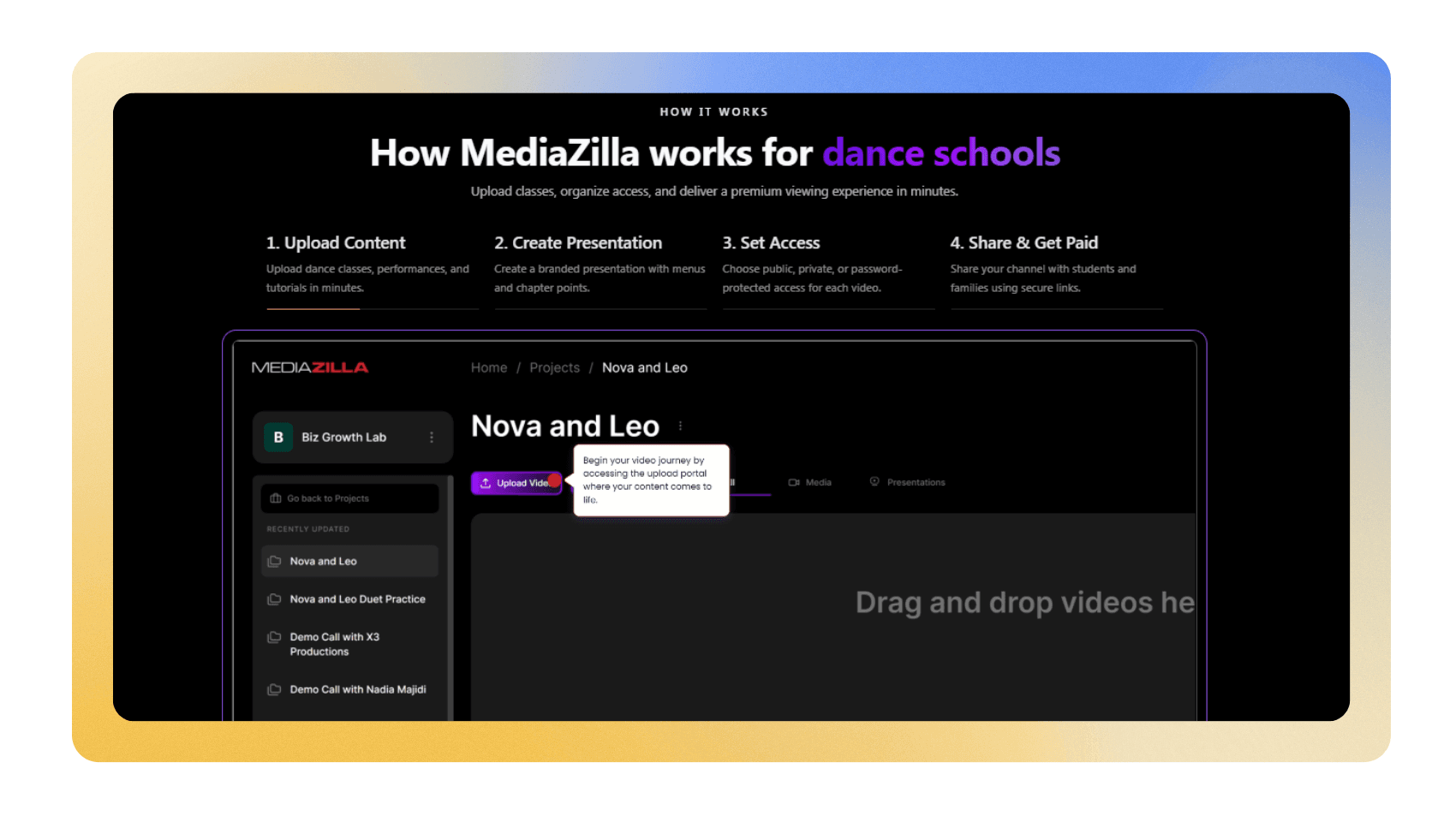
Task: Click the 'How MediaZilla works for dance schools' headline
Action: pyautogui.click(x=715, y=153)
